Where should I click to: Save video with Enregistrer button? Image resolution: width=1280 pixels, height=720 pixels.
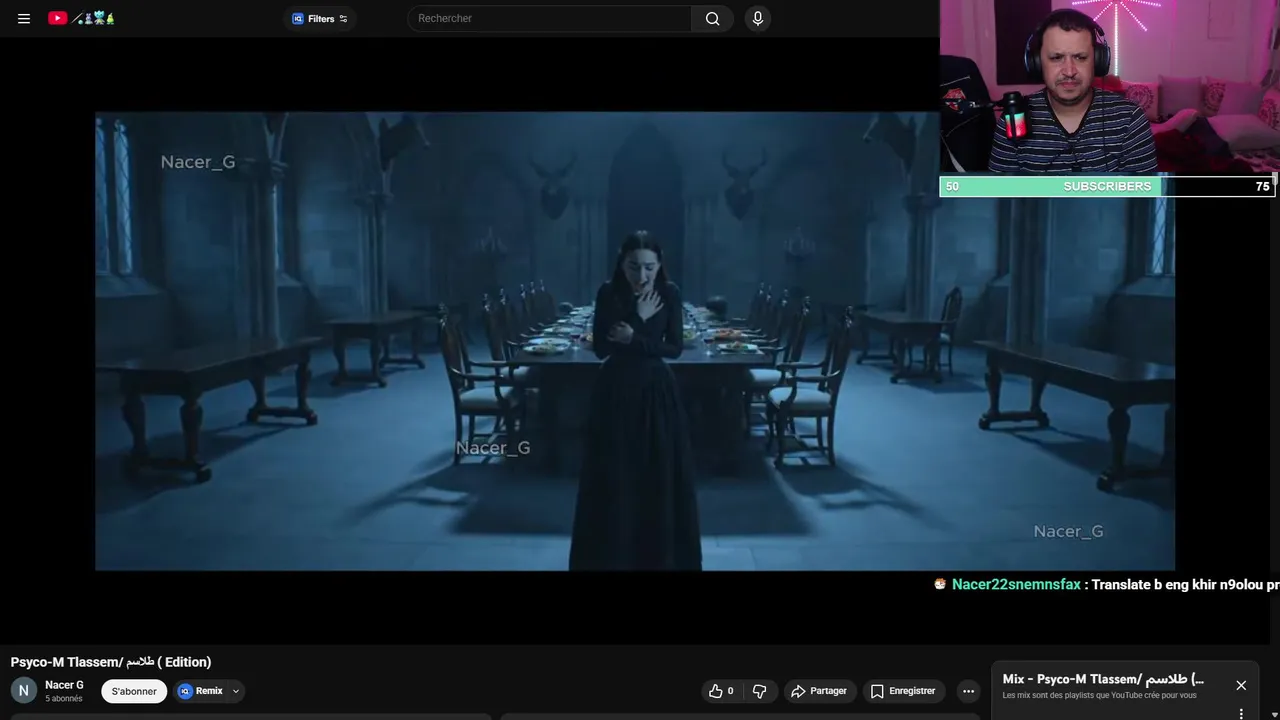[x=903, y=691]
